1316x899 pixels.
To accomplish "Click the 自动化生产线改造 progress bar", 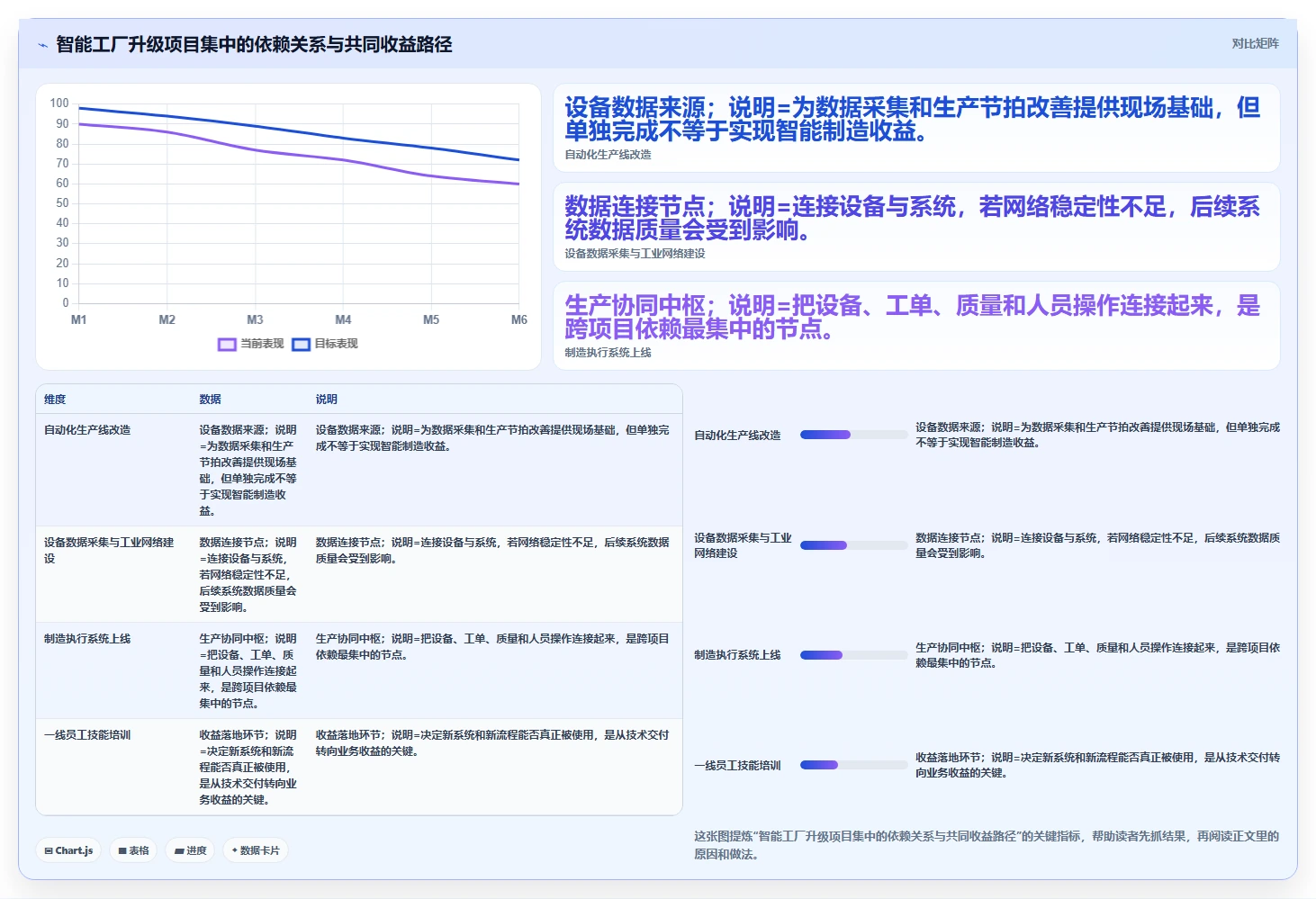I will (x=853, y=435).
